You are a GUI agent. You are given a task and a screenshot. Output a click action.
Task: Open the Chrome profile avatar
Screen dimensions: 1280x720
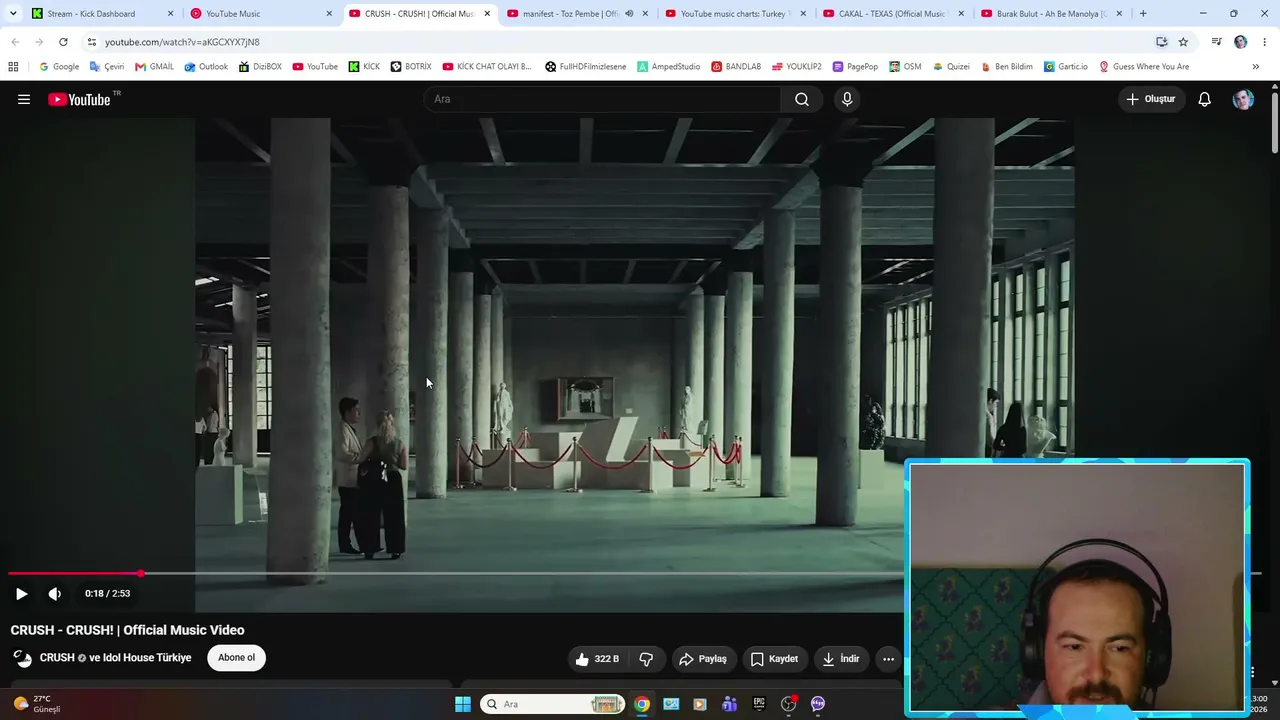(x=1241, y=42)
